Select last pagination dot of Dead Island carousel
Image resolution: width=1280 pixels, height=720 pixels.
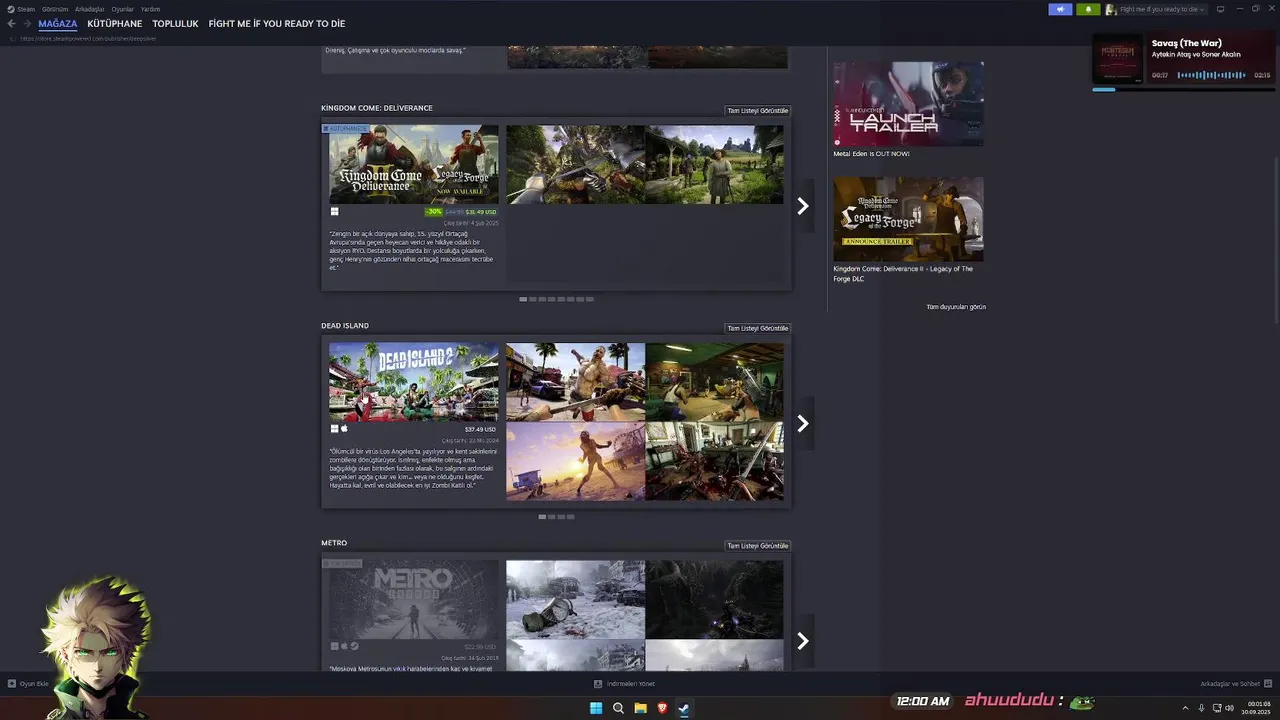pyautogui.click(x=571, y=517)
